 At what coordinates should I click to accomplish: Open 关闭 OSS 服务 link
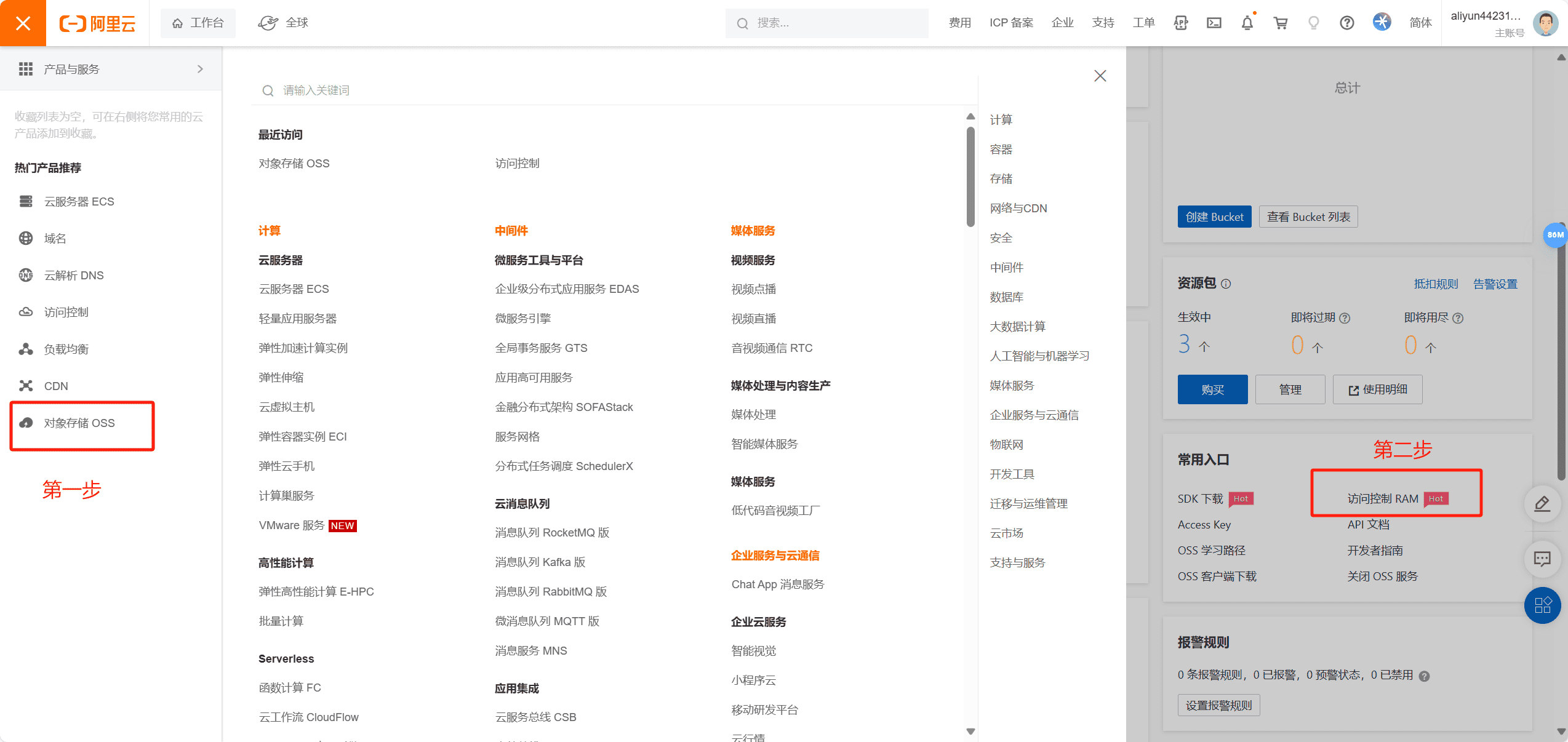point(1382,576)
